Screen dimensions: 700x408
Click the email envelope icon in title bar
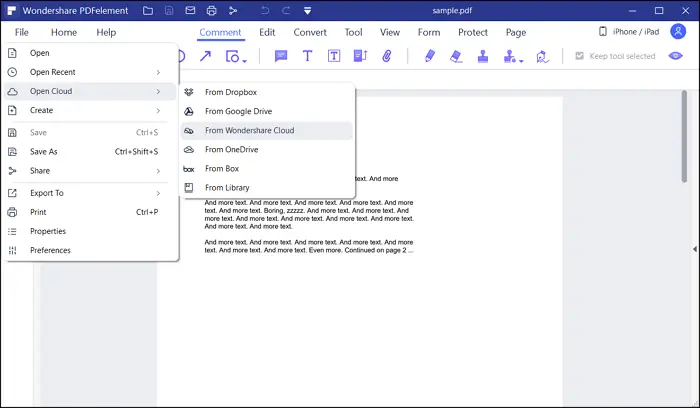(x=190, y=10)
